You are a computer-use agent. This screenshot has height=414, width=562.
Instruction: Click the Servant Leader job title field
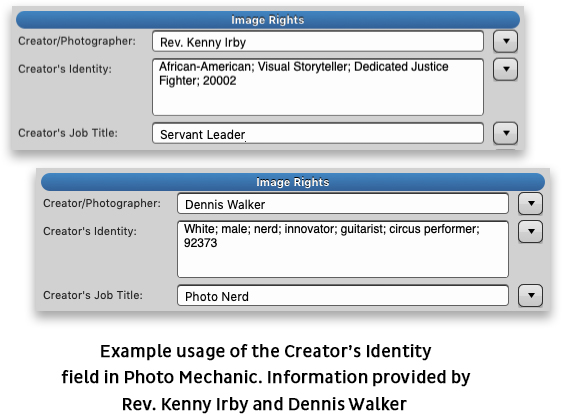pos(318,134)
